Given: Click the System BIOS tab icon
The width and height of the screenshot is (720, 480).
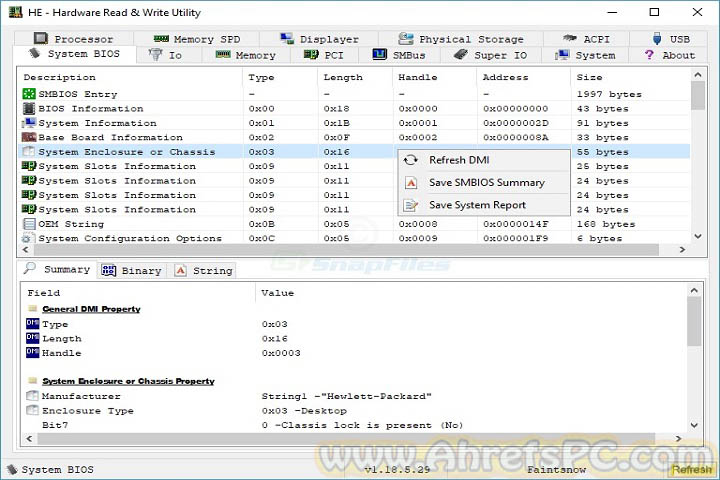Looking at the screenshot, I should coord(34,53).
